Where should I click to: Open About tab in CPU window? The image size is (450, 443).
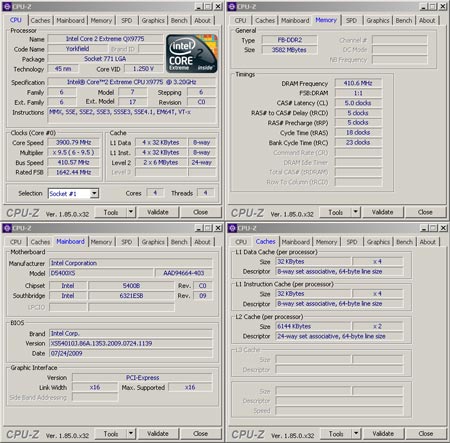(x=202, y=21)
